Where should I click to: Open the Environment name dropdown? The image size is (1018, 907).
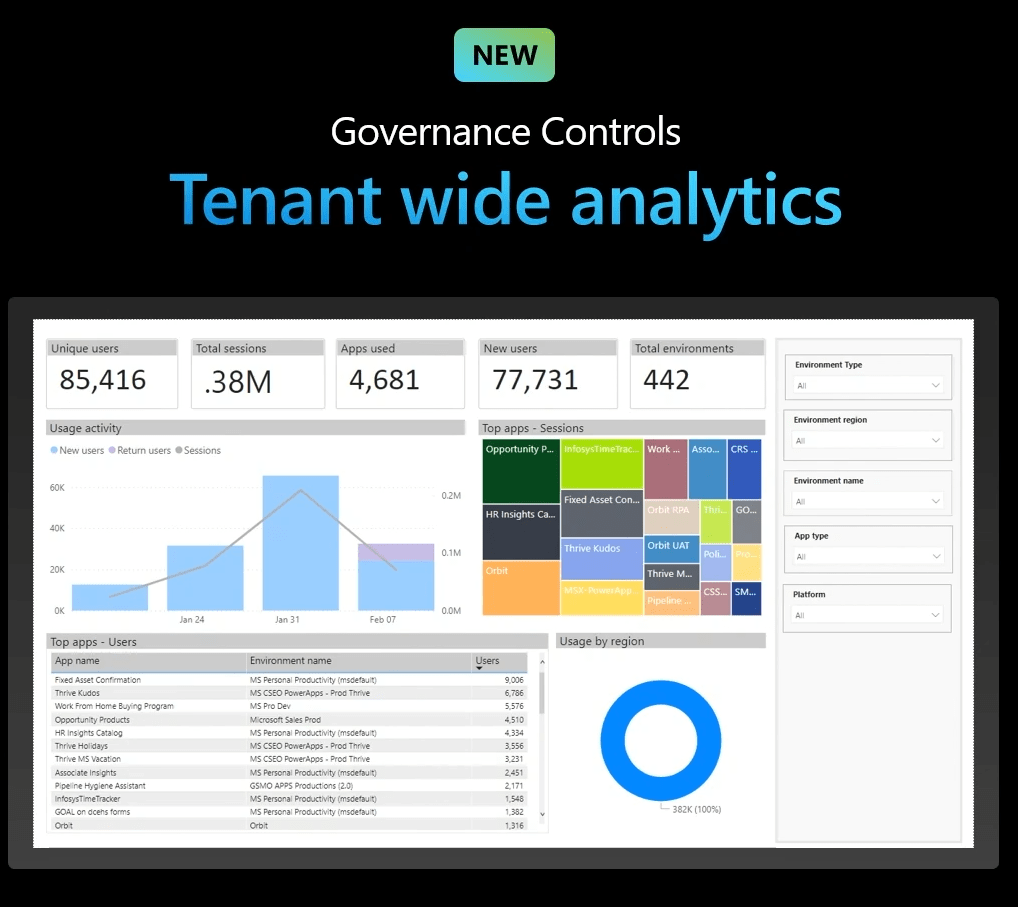click(x=868, y=501)
